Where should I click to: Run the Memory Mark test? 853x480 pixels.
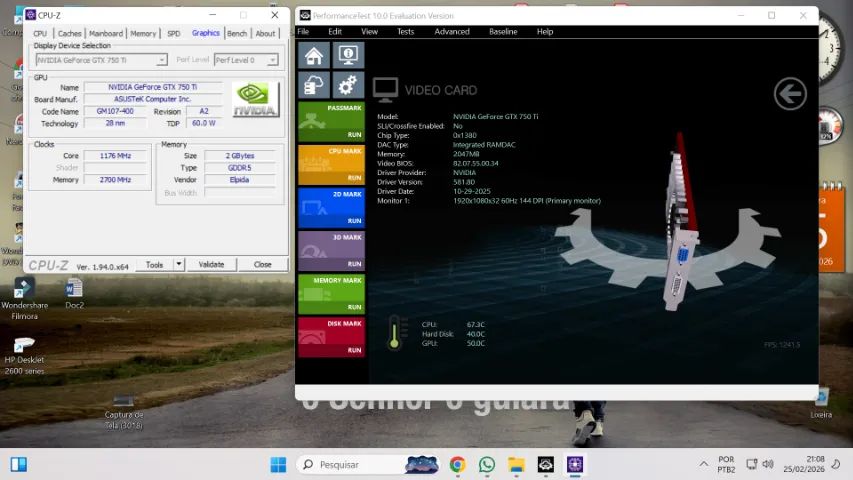[331, 294]
